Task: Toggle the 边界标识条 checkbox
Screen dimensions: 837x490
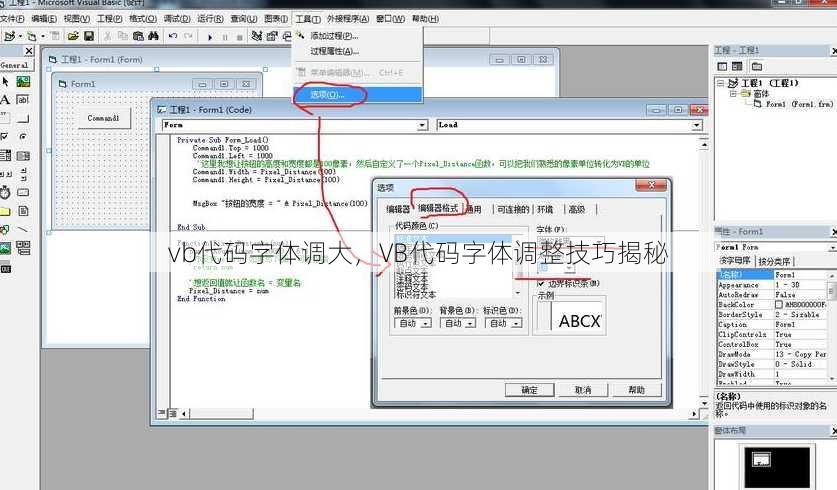Action: 541,283
